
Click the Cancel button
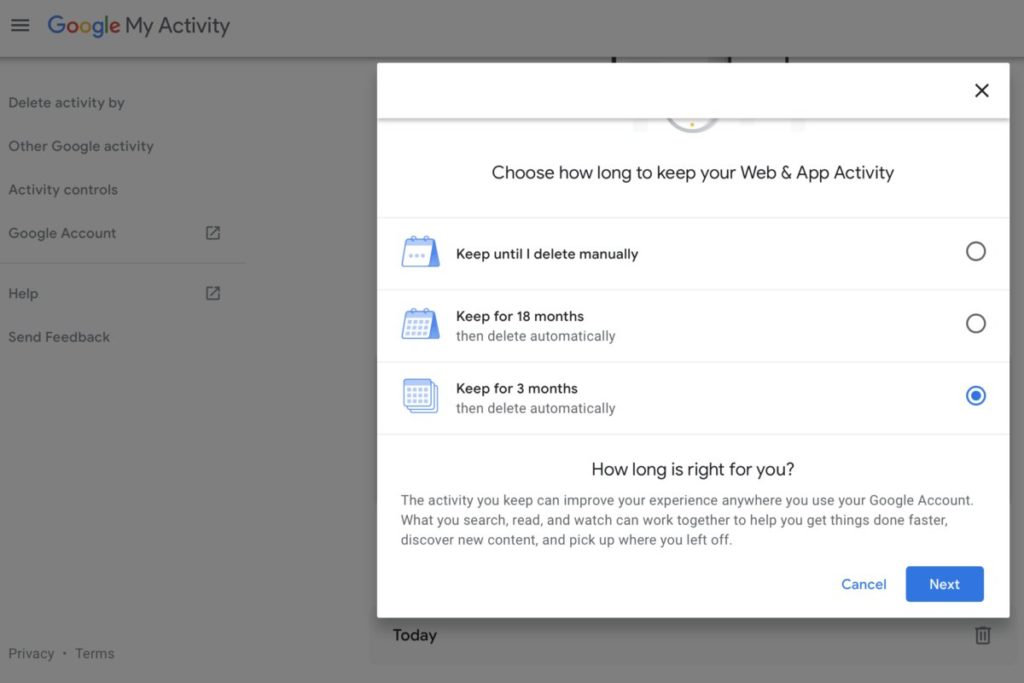863,584
